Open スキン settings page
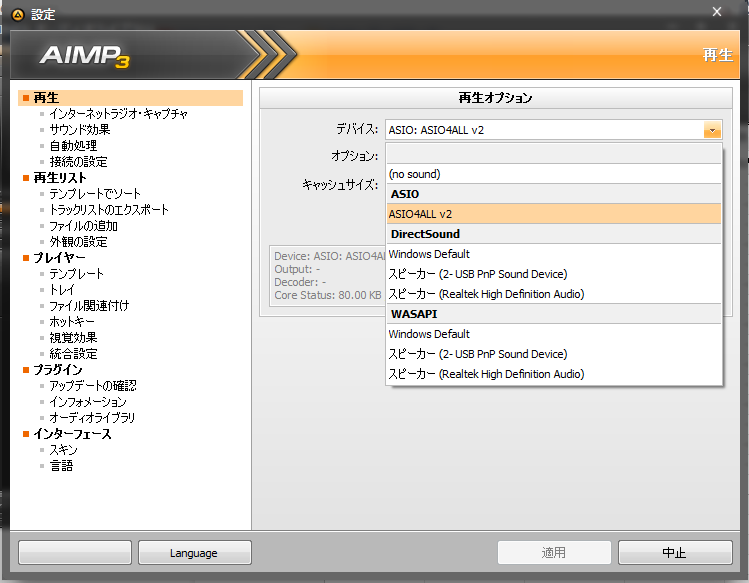 (x=63, y=450)
